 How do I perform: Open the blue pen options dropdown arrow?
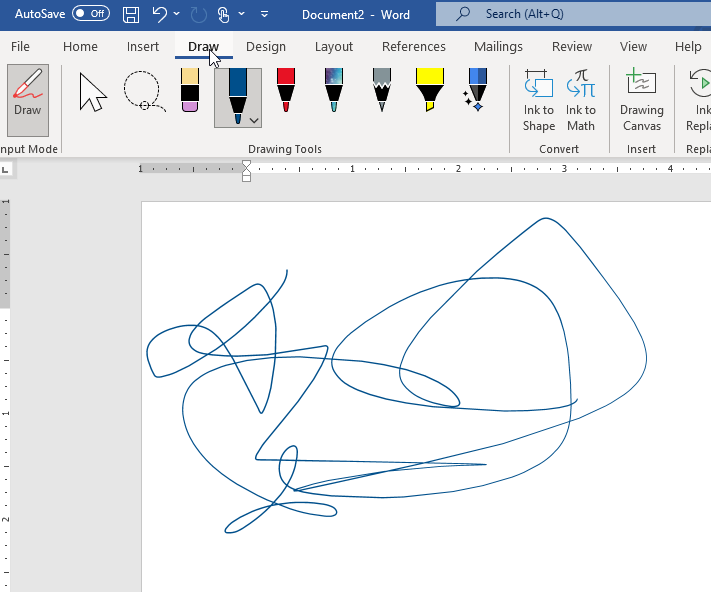coord(254,121)
